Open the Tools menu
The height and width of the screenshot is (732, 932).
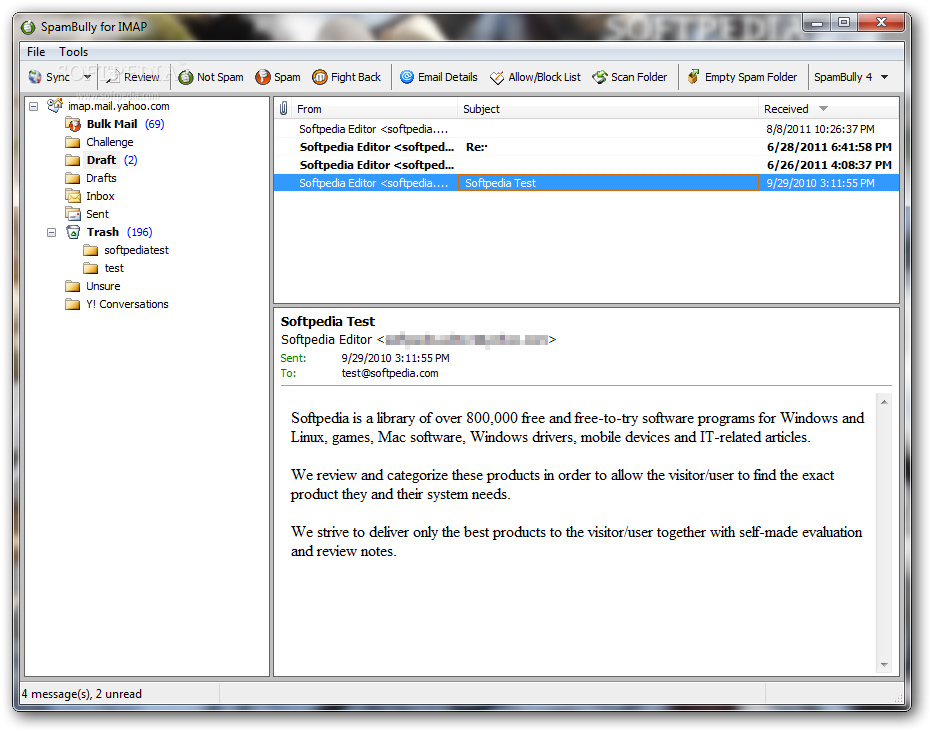73,52
